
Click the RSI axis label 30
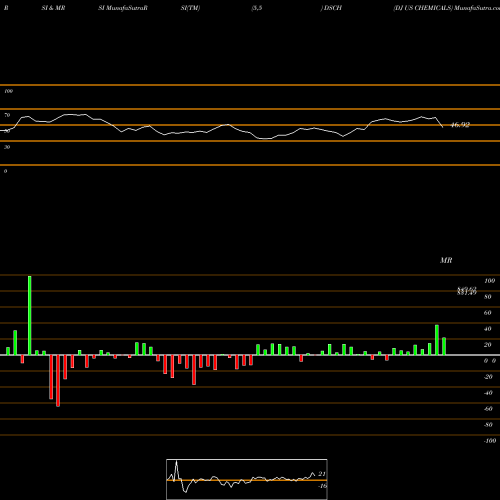[7, 147]
